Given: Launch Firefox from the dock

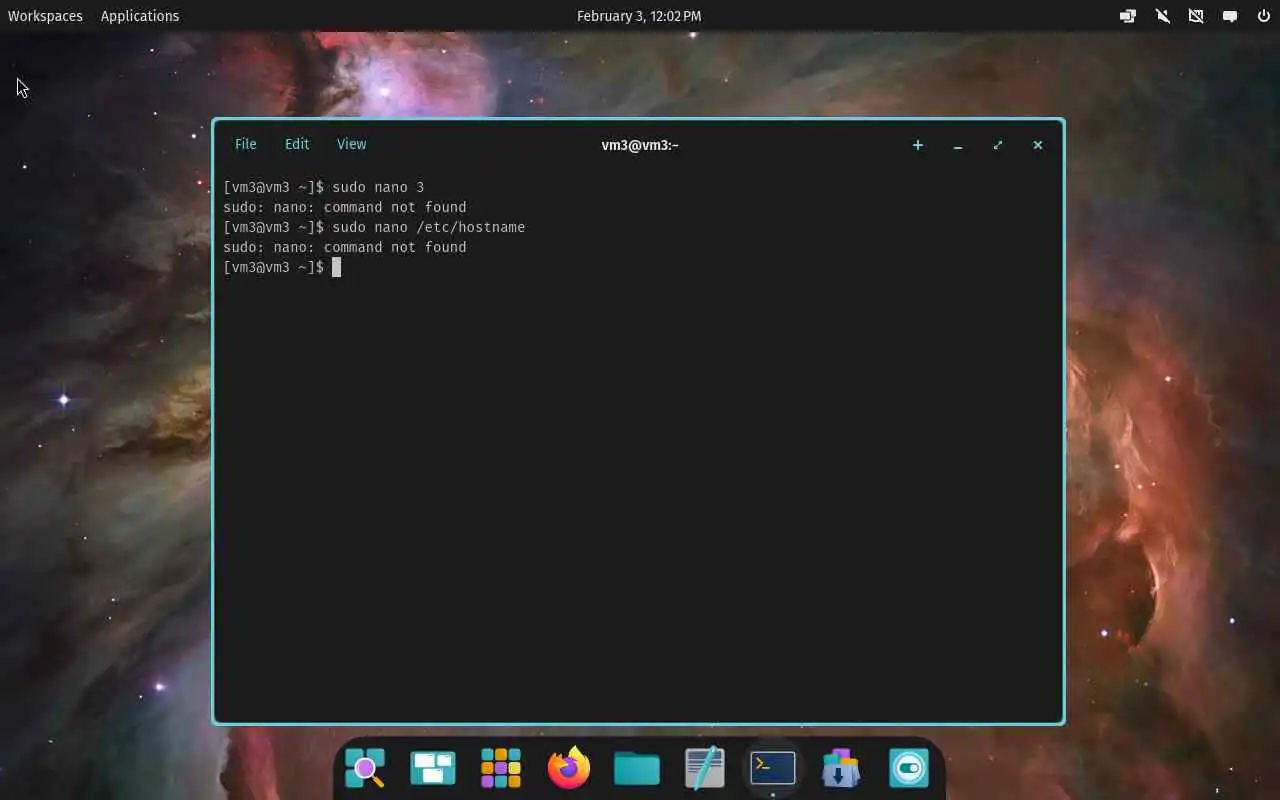Looking at the screenshot, I should click(x=569, y=768).
